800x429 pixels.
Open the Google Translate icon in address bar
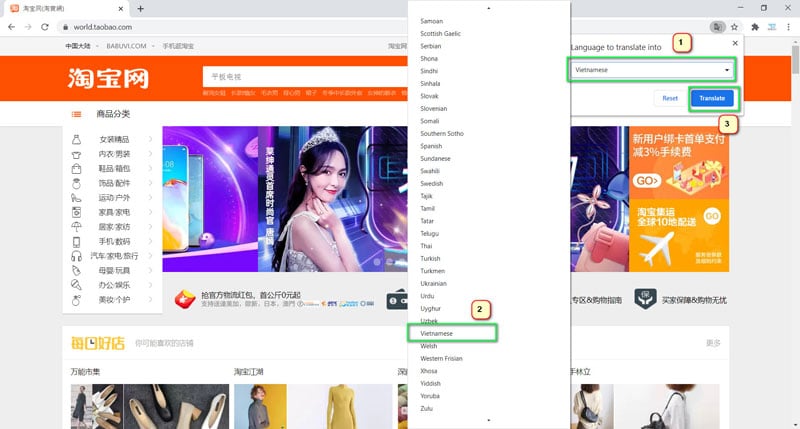(717, 27)
